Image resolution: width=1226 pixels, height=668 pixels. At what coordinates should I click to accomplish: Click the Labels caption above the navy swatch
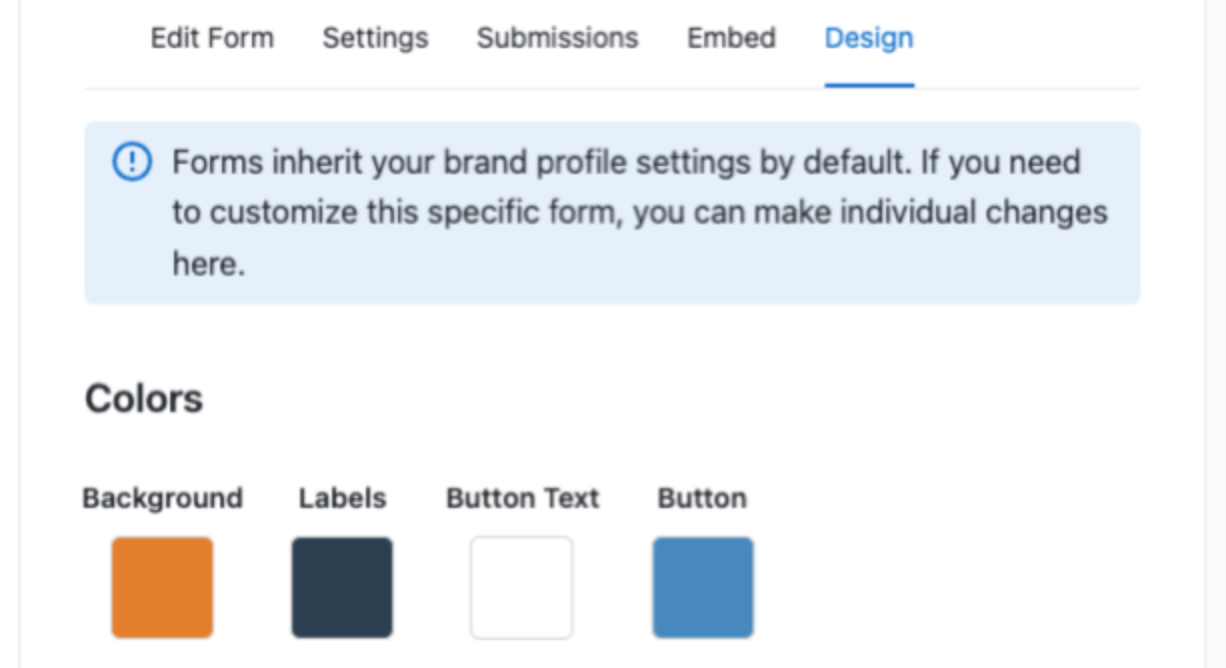coord(342,498)
